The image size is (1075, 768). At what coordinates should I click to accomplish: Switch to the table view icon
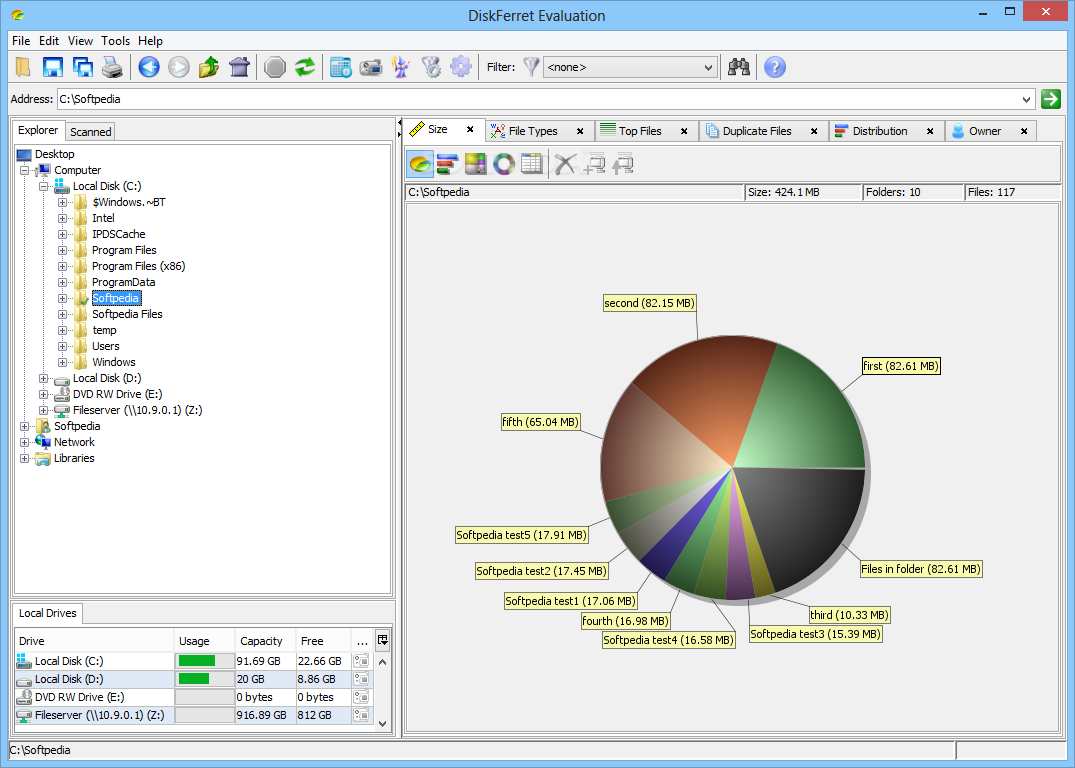point(531,163)
